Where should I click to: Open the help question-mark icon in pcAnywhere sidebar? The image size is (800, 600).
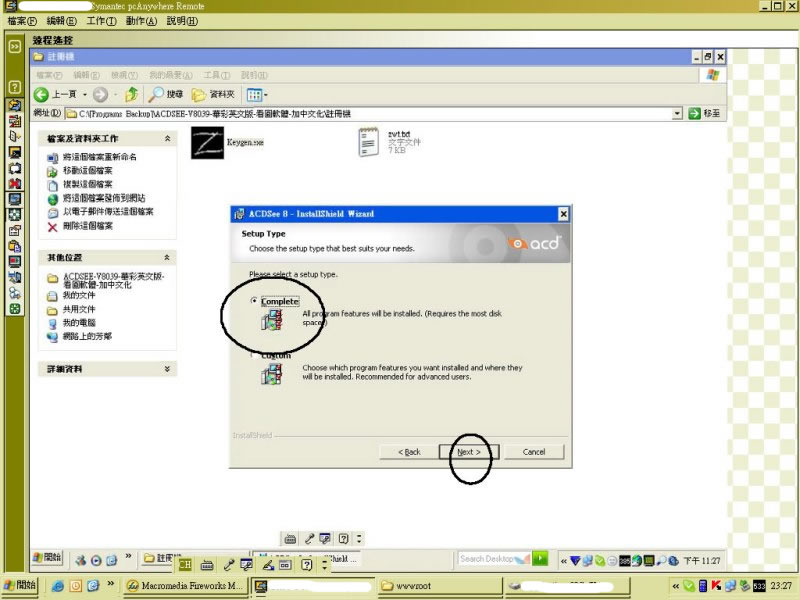tap(15, 87)
